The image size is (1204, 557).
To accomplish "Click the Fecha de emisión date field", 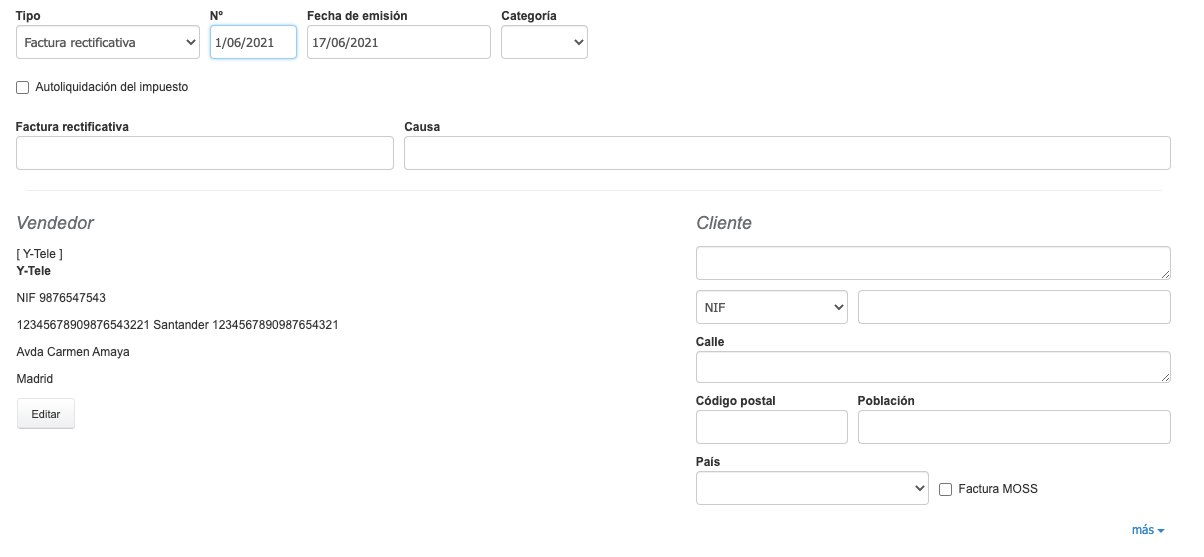I will point(398,42).
